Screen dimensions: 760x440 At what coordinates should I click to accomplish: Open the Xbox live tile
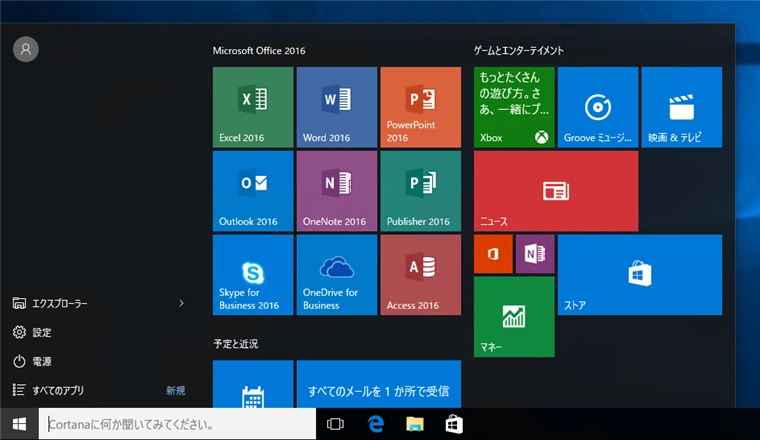tap(514, 107)
